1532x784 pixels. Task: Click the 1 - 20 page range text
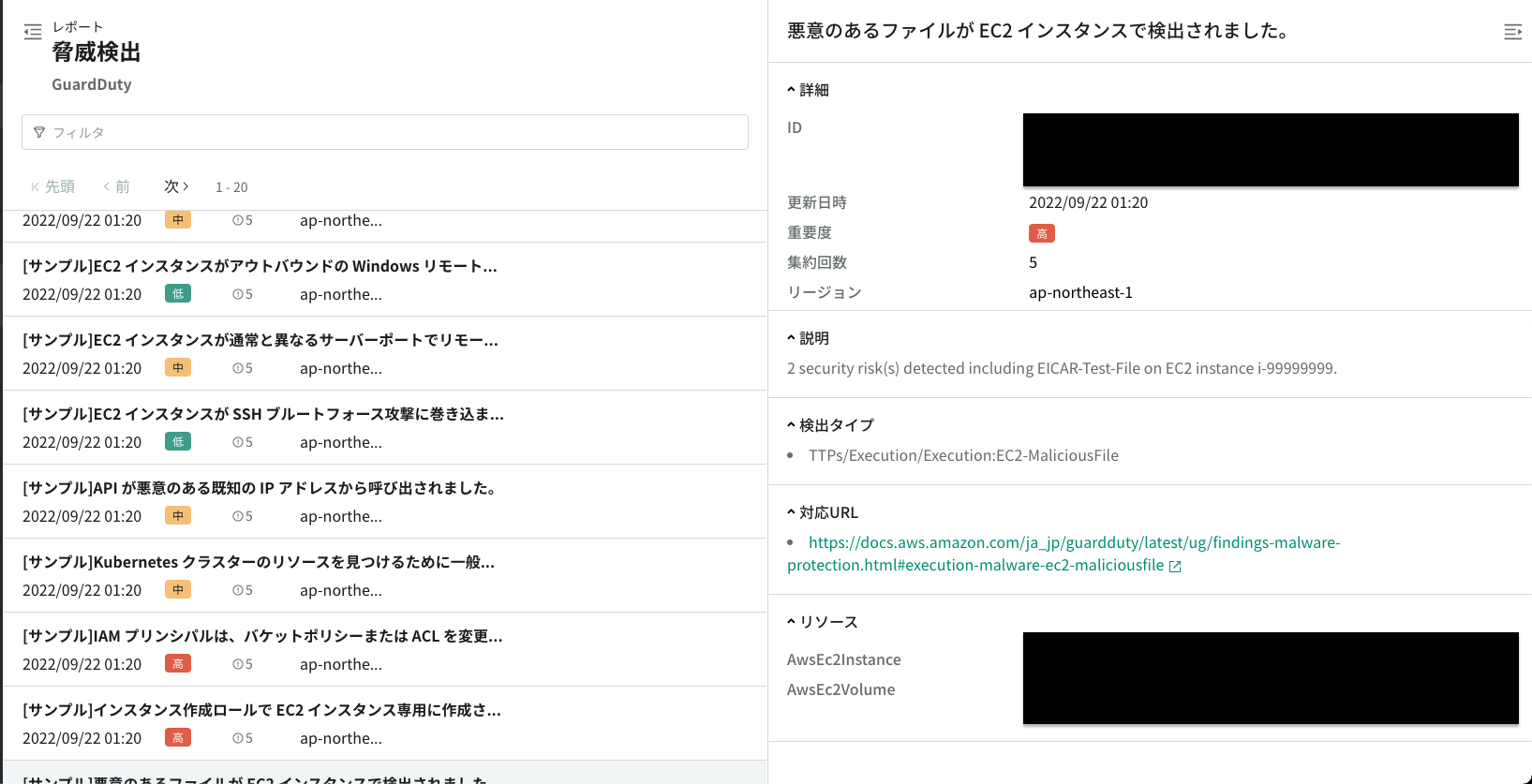tap(231, 187)
